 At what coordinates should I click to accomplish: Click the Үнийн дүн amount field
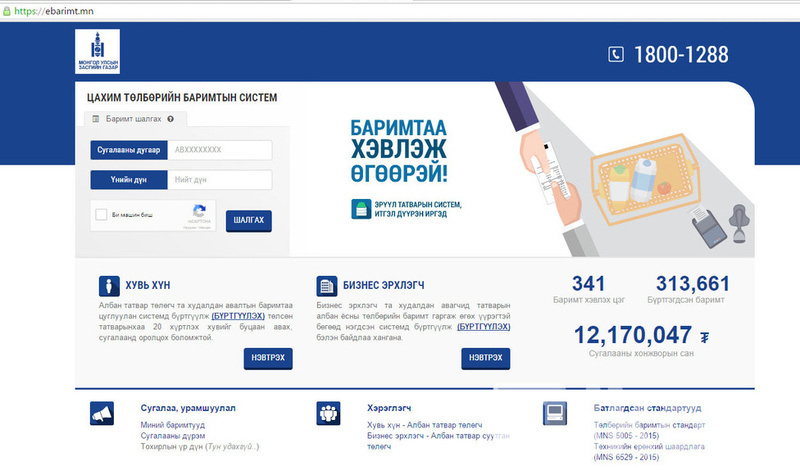point(220,180)
